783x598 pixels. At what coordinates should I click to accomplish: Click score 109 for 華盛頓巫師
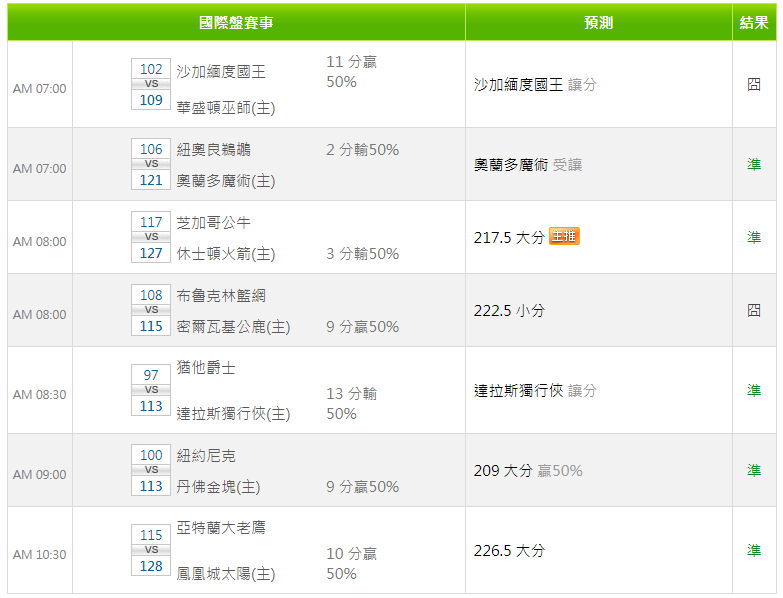click(x=151, y=100)
